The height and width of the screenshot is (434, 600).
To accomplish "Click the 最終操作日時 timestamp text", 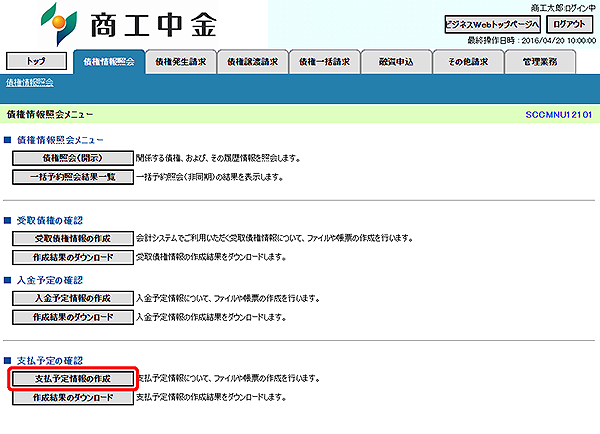I will coord(532,41).
